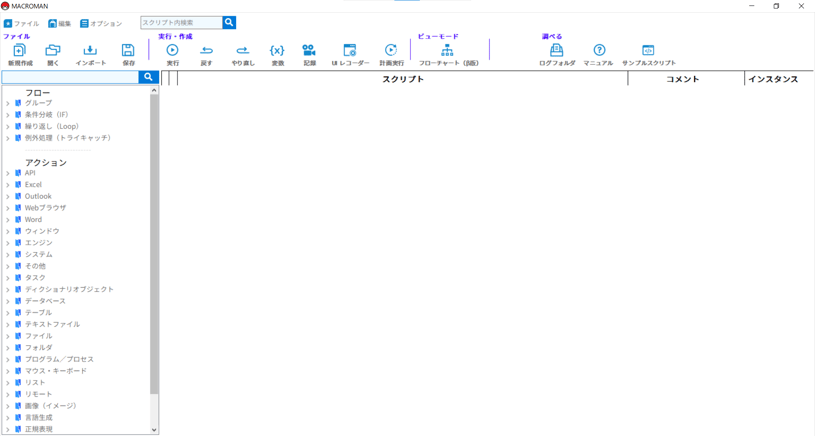
Task: Click the book icon beside リモート
Action: 18,394
